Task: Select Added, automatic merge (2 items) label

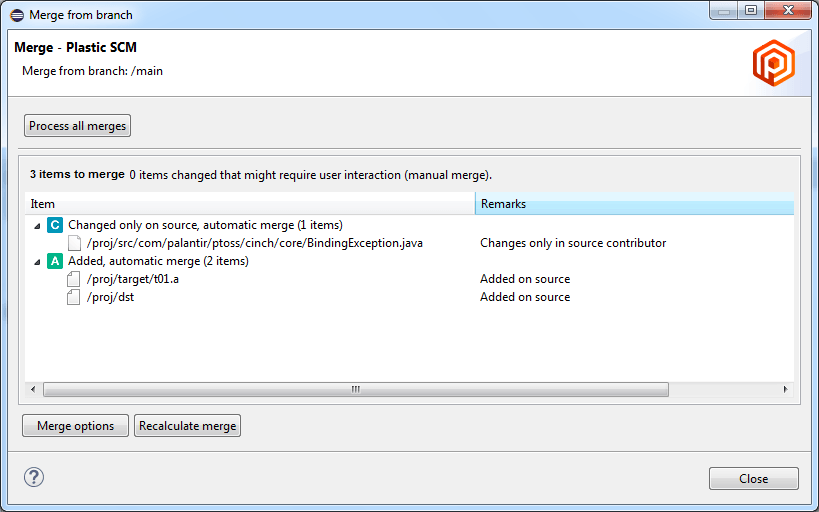Action: coord(158,261)
